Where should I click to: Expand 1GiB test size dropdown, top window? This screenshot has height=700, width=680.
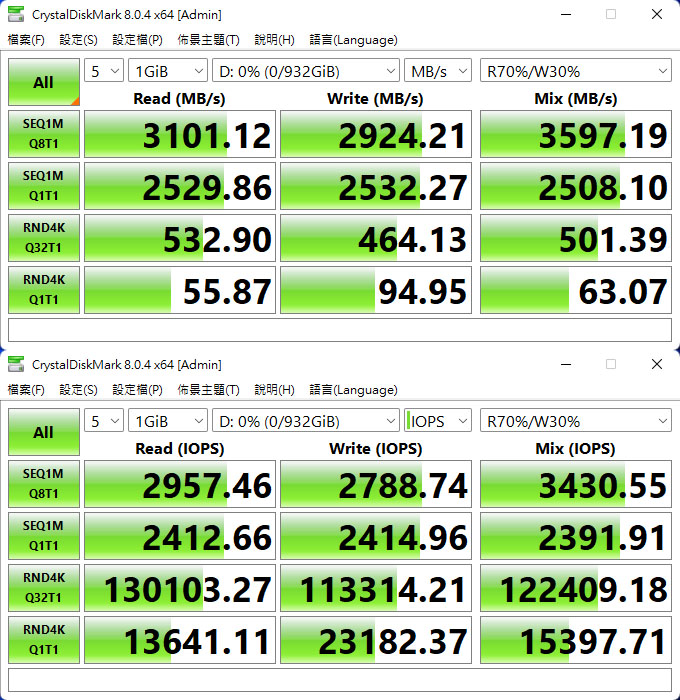click(168, 71)
